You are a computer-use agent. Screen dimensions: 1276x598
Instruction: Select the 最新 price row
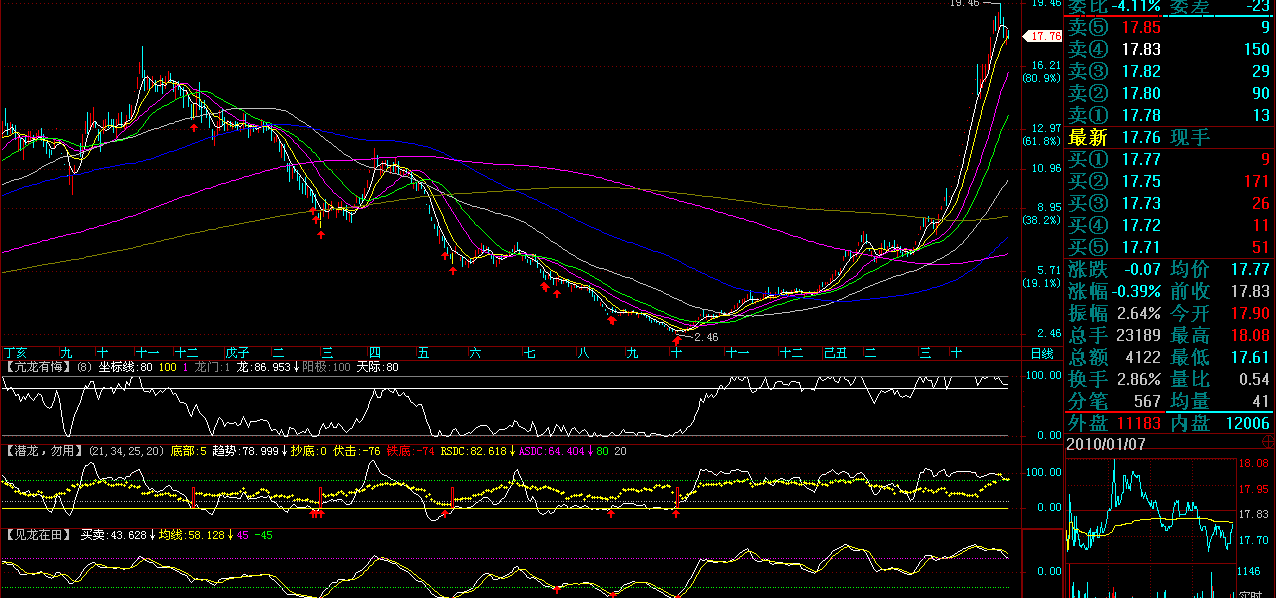point(1169,137)
